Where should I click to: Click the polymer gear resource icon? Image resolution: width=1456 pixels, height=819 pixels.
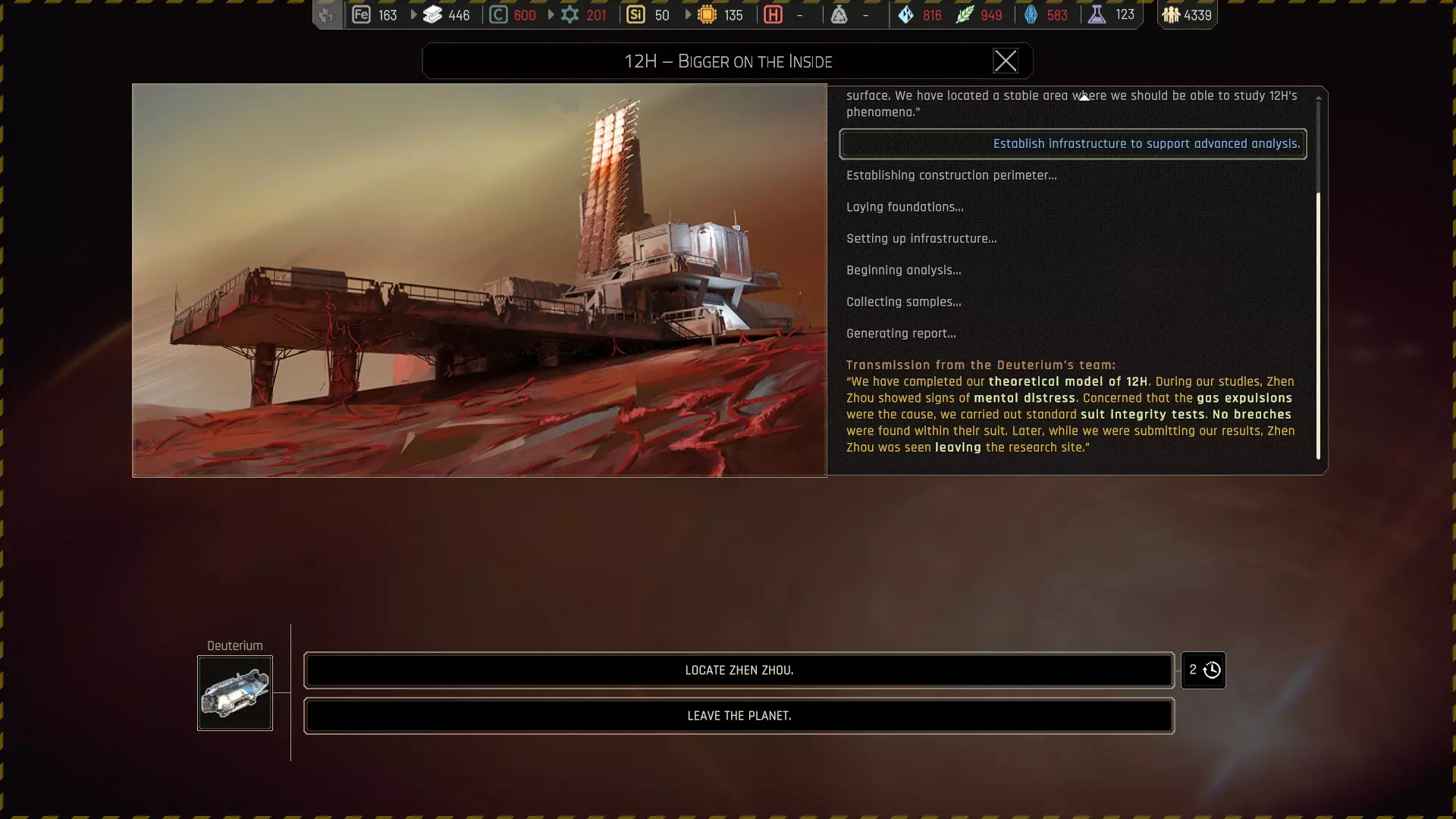point(570,14)
